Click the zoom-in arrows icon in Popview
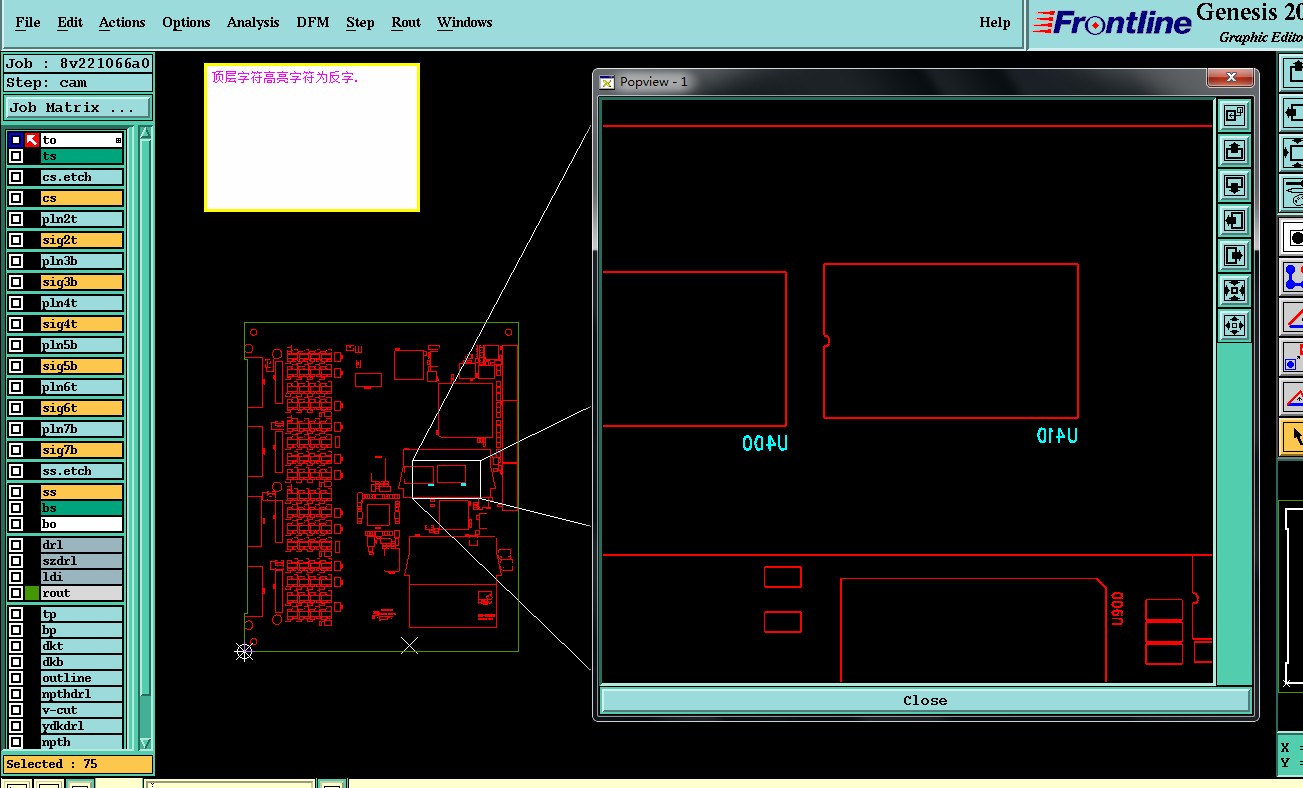The width and height of the screenshot is (1303, 788). pyautogui.click(x=1234, y=290)
